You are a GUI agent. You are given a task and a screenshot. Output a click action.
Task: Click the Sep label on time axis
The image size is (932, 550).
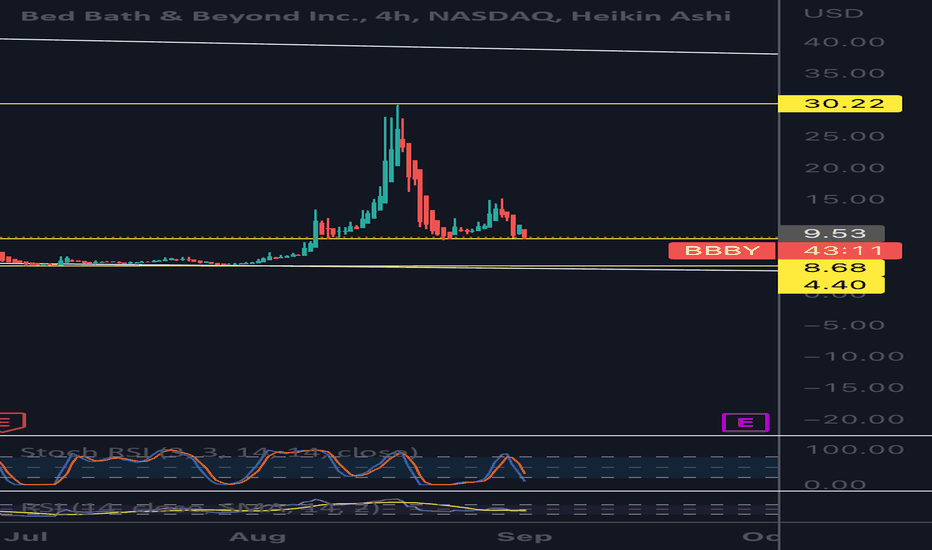524,537
